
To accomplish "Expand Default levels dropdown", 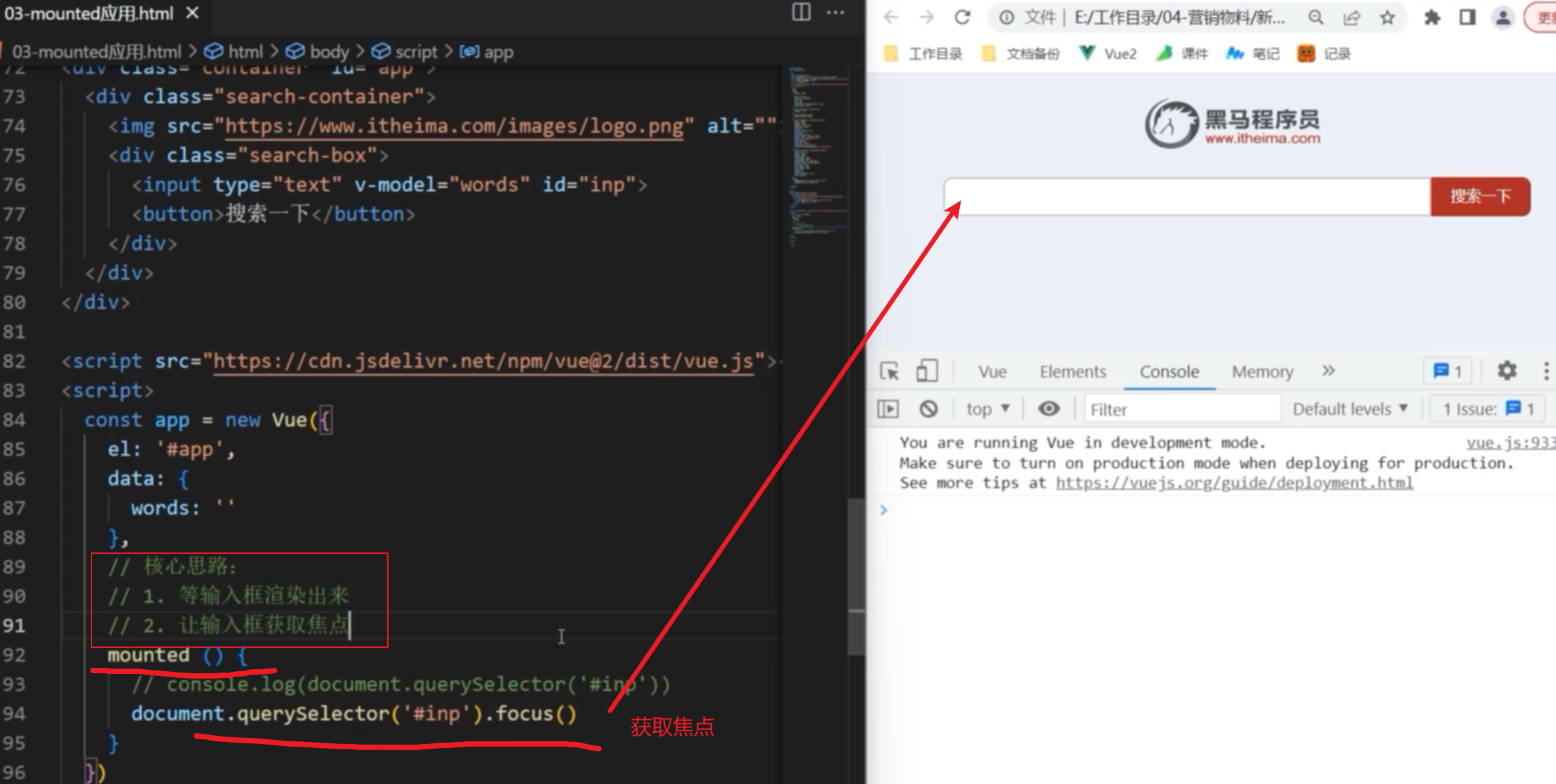I will click(1350, 408).
